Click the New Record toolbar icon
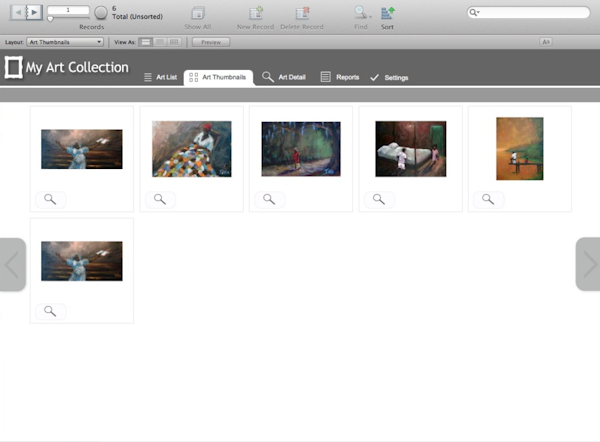 (x=256, y=13)
